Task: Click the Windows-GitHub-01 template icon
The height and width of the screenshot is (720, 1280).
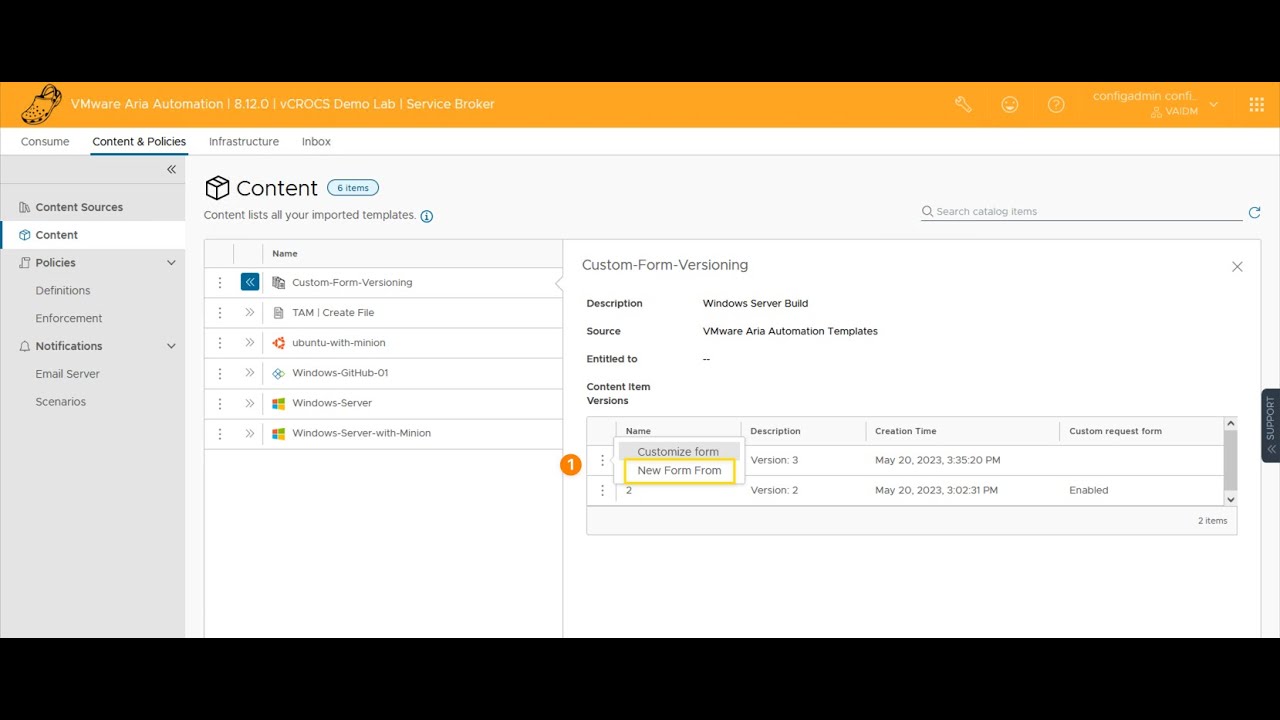Action: click(279, 373)
